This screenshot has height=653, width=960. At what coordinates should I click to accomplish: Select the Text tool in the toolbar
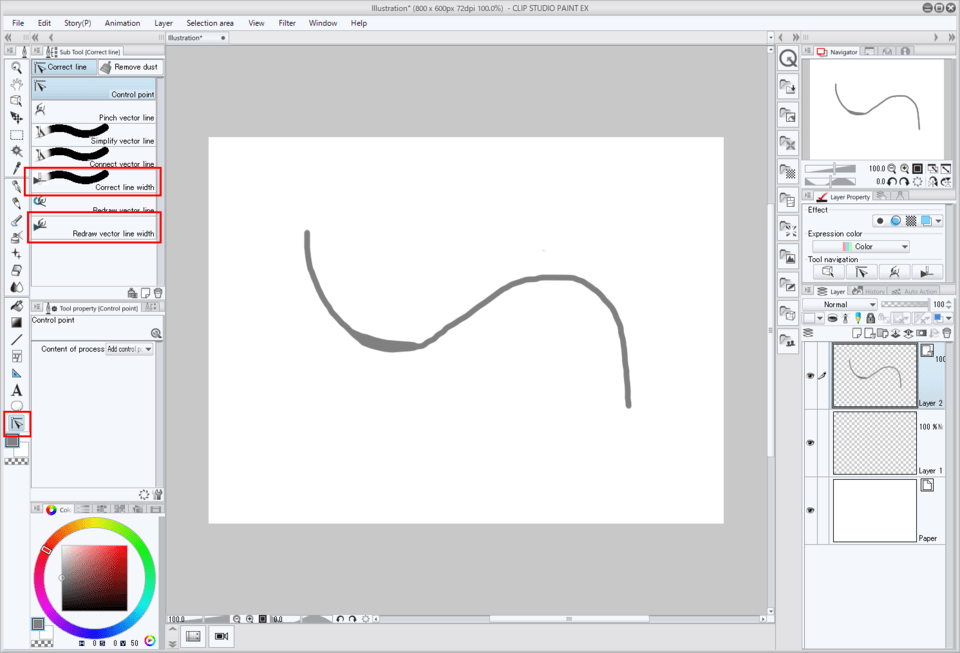(x=16, y=390)
